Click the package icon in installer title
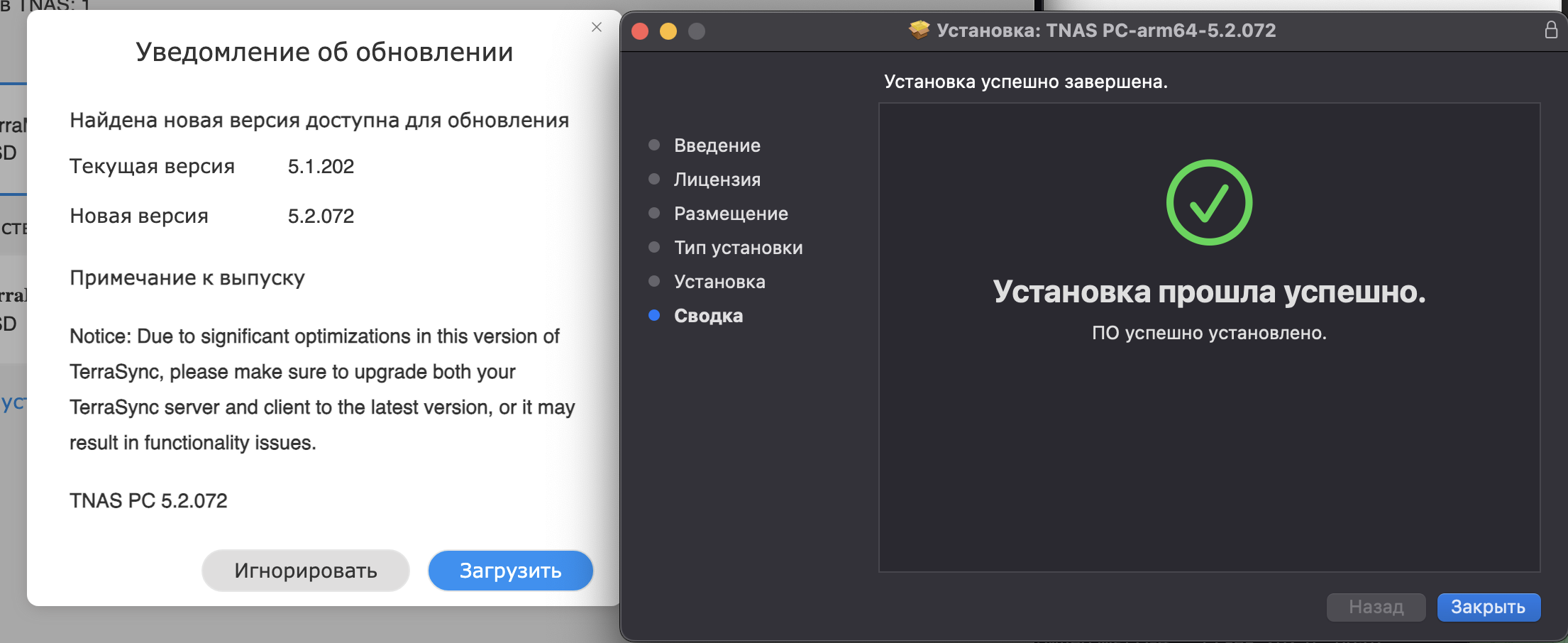 920,30
